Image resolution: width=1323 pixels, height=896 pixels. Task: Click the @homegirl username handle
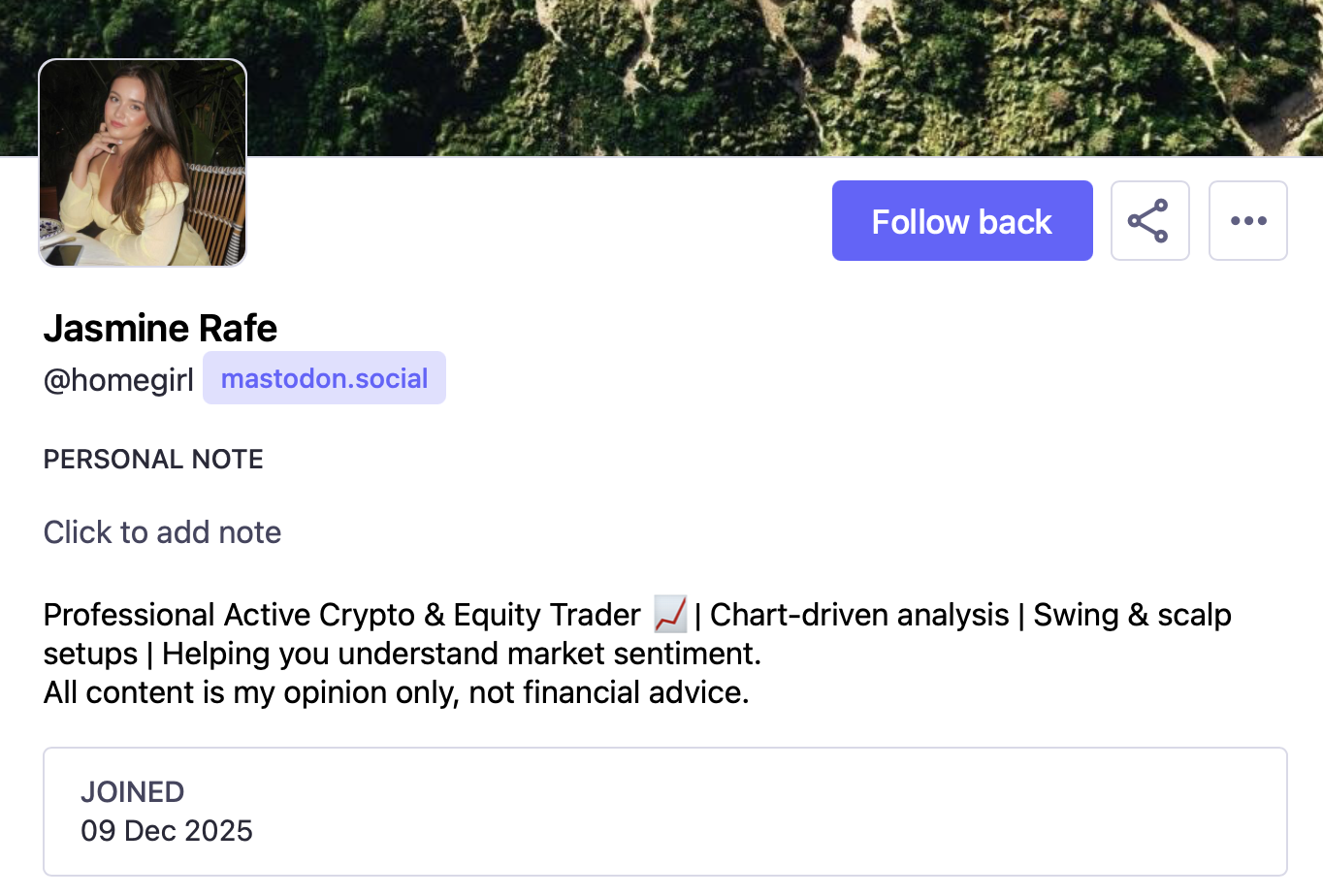(x=118, y=380)
